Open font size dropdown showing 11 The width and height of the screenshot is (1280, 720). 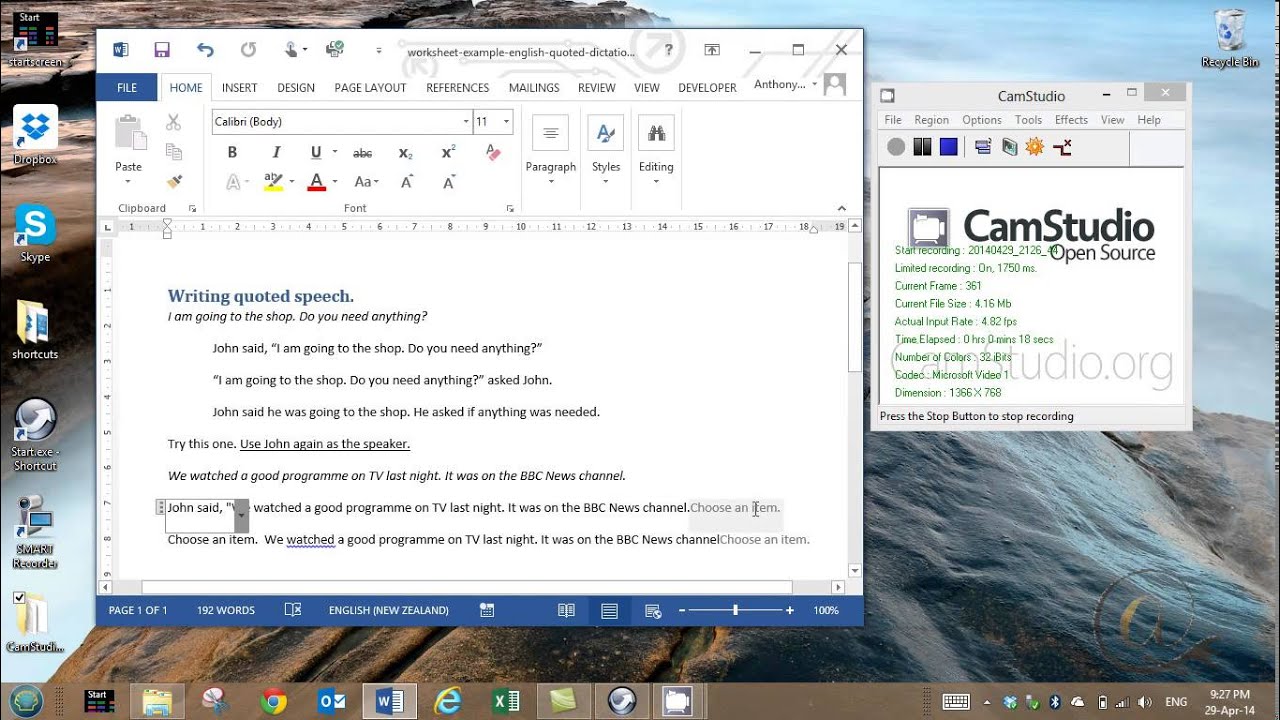click(x=506, y=122)
